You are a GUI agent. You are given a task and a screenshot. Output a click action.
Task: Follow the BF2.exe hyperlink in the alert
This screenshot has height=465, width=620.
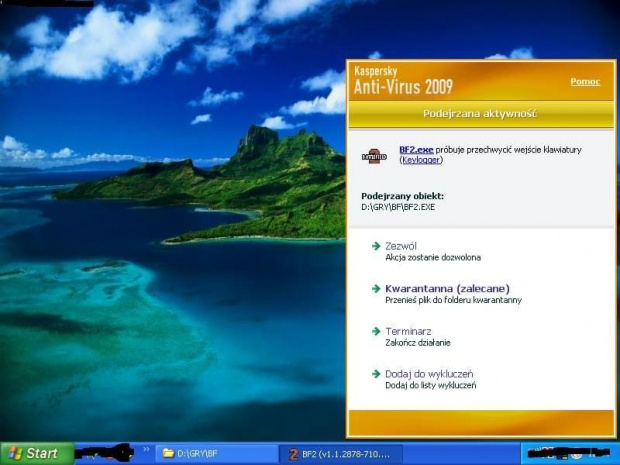click(416, 149)
